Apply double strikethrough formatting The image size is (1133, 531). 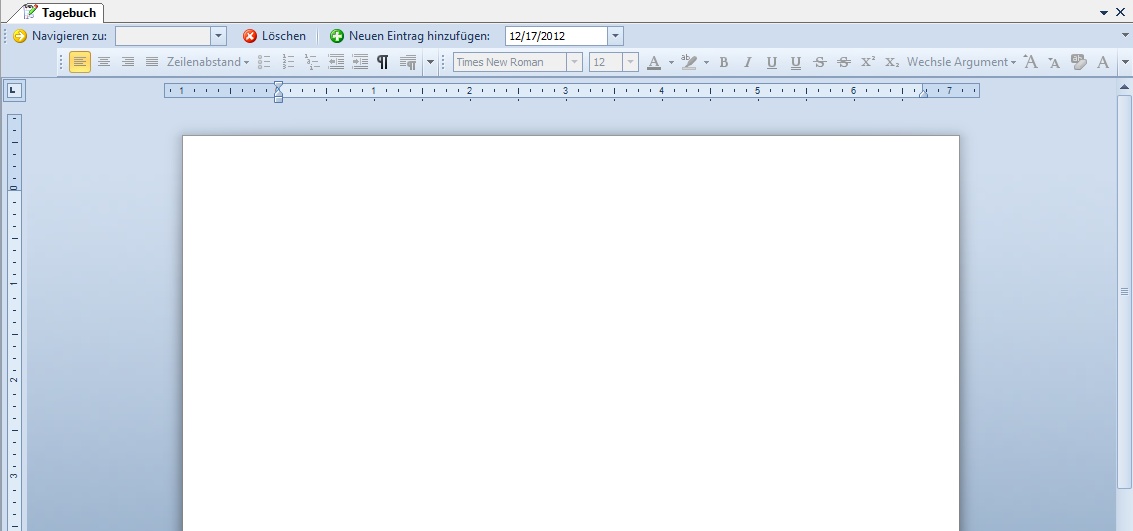pos(843,62)
